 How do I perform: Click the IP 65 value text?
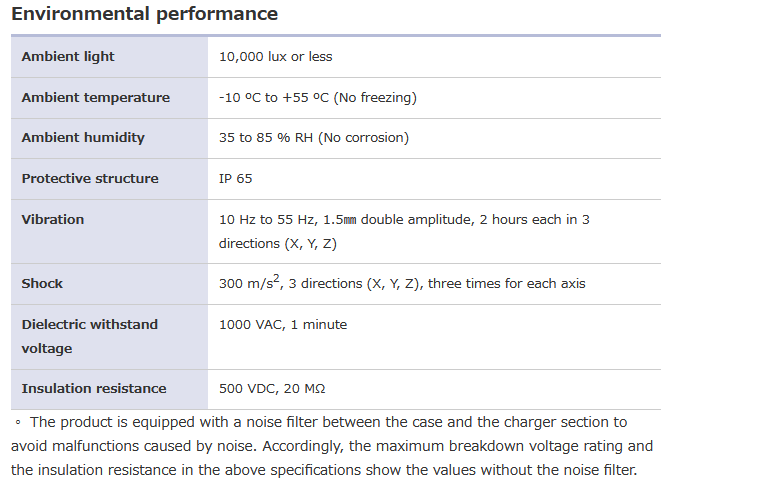tap(236, 179)
